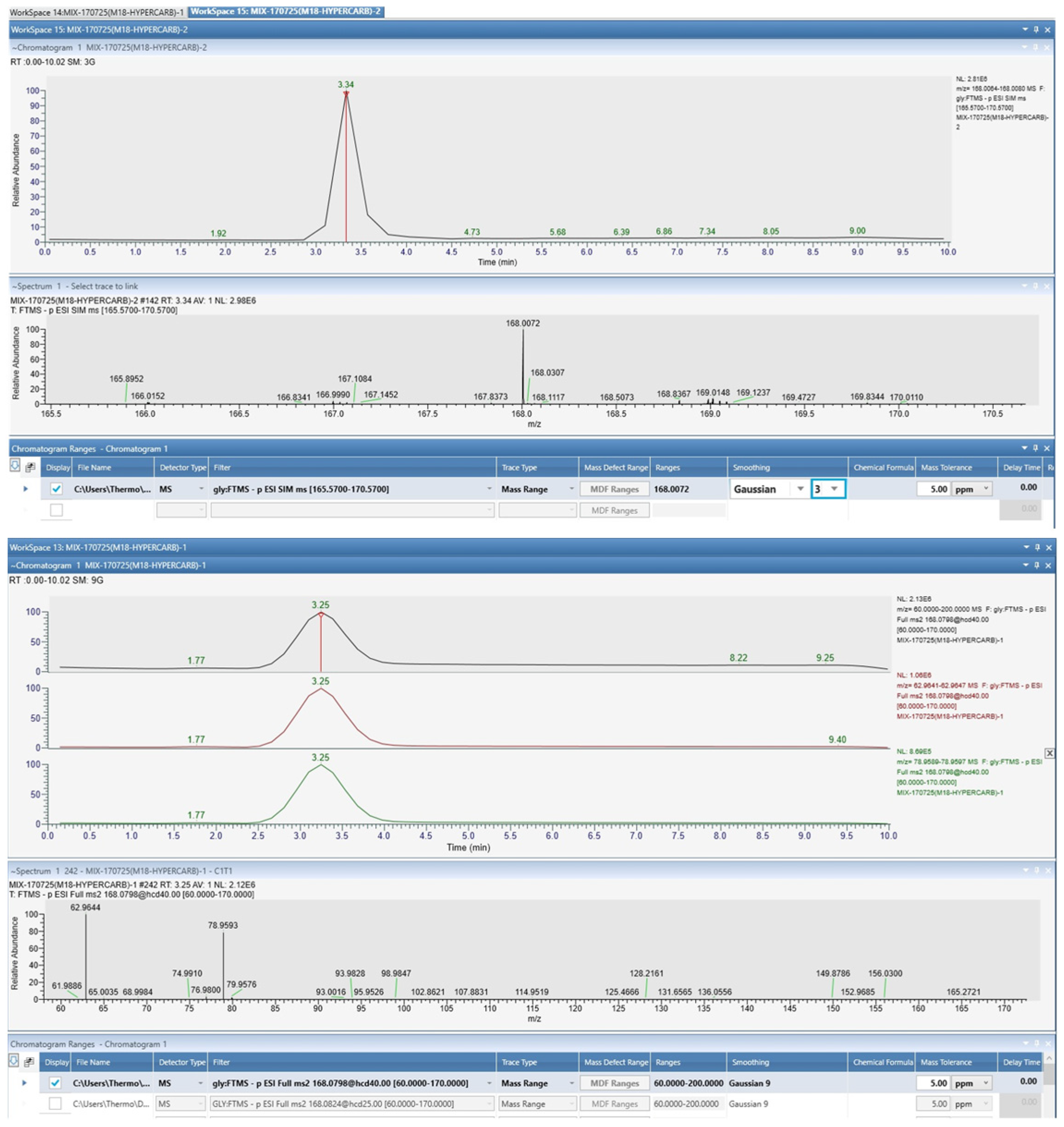The height and width of the screenshot is (1127, 1064).
Task: Click MDF Ranges button in hcd40.00 row
Action: tap(614, 1083)
